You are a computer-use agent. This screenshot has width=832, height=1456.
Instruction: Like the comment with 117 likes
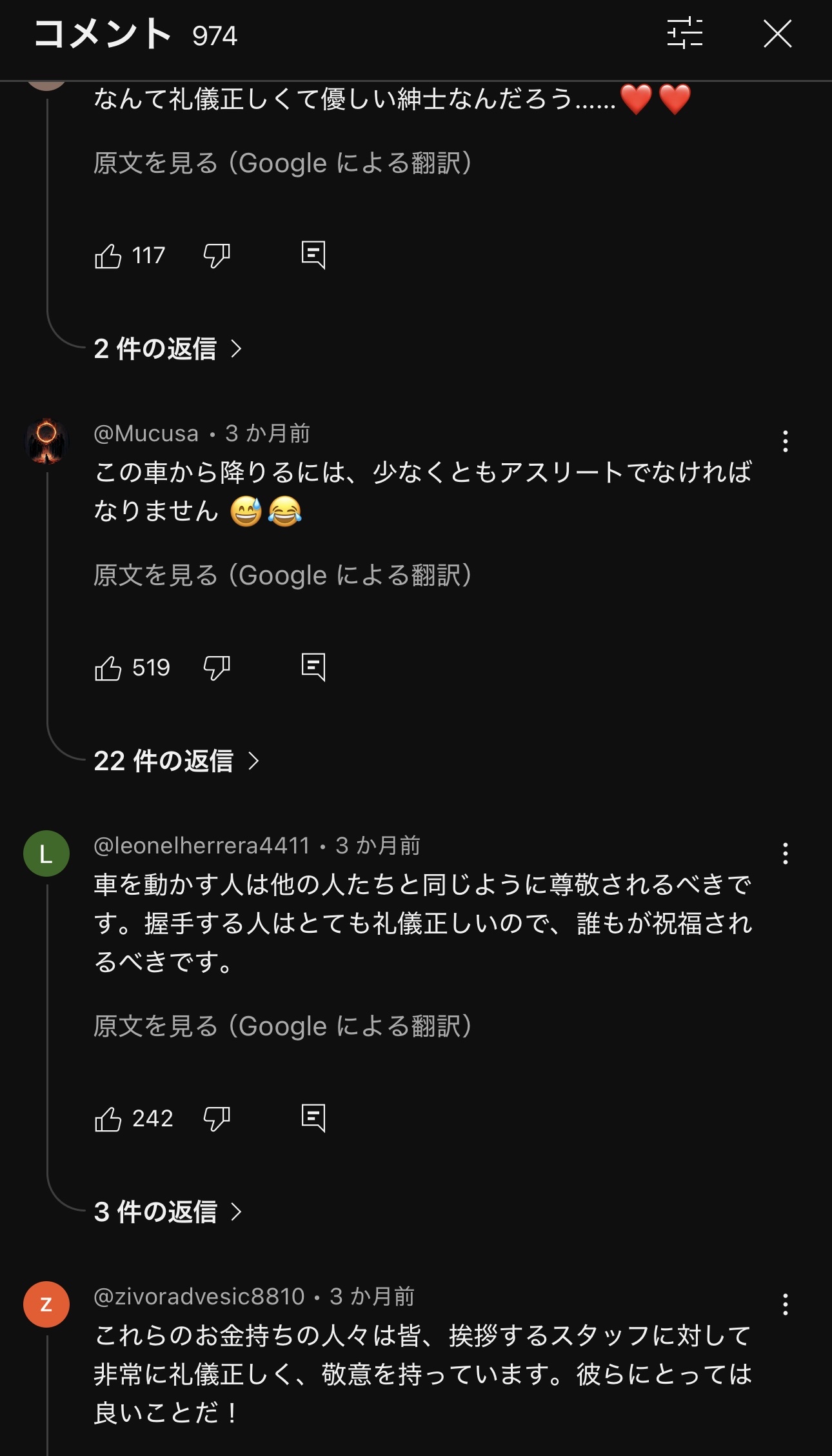click(x=108, y=256)
